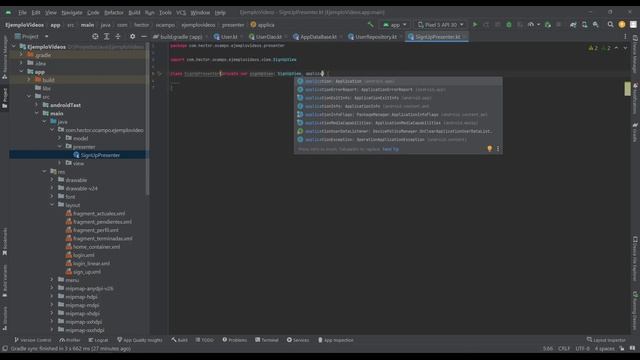Click the Select Opened File target icon

click(x=95, y=36)
